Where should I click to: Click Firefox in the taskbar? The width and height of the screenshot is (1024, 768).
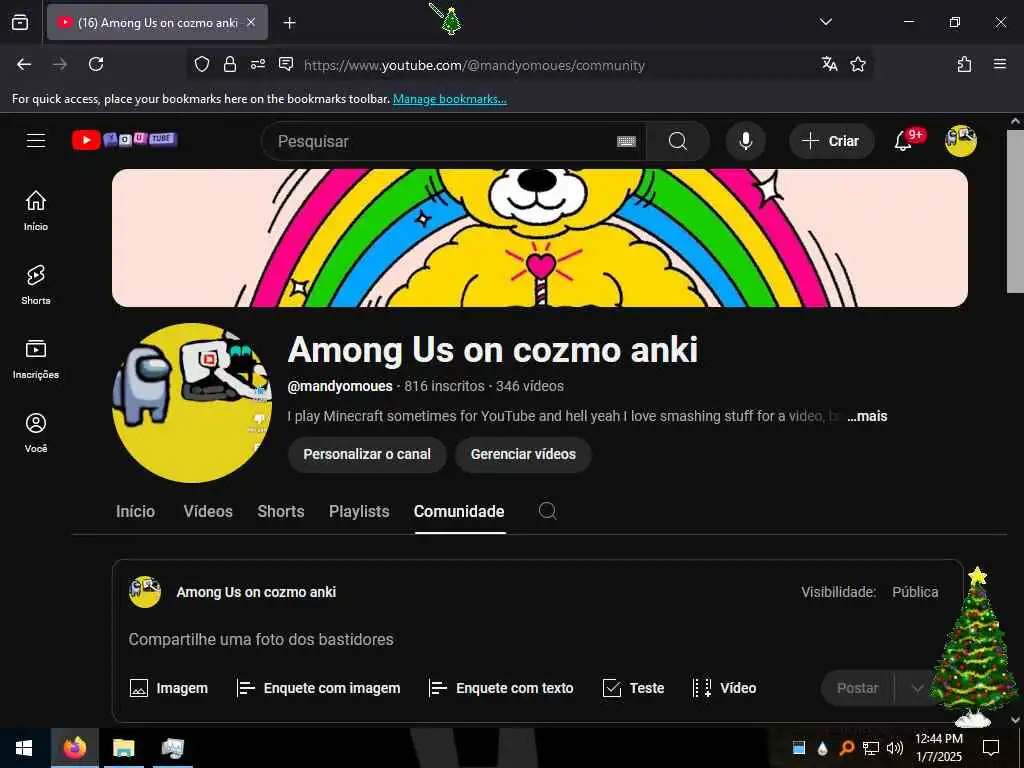74,748
